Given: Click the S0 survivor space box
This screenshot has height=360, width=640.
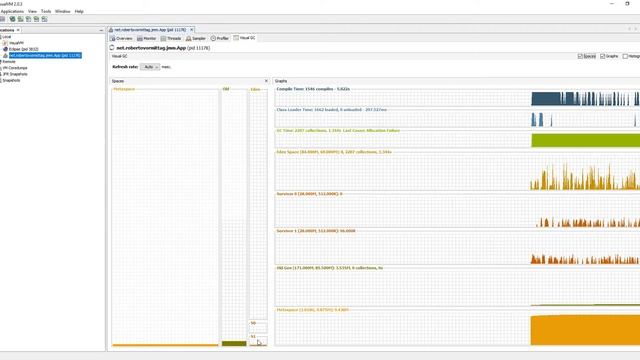Looking at the screenshot, I should tap(258, 327).
